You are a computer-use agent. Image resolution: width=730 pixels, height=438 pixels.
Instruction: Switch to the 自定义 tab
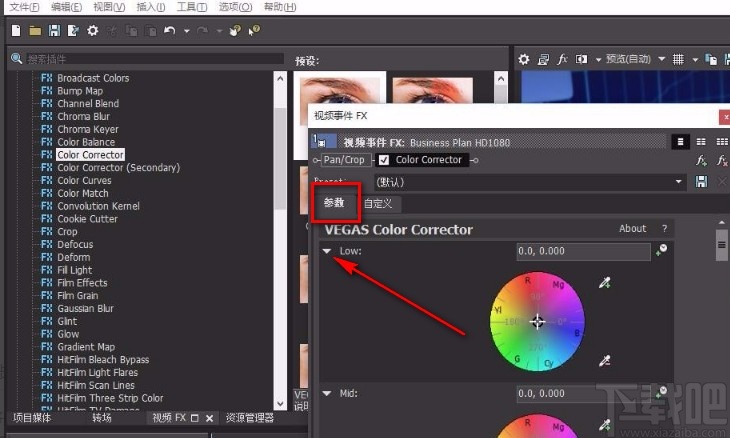(x=378, y=203)
